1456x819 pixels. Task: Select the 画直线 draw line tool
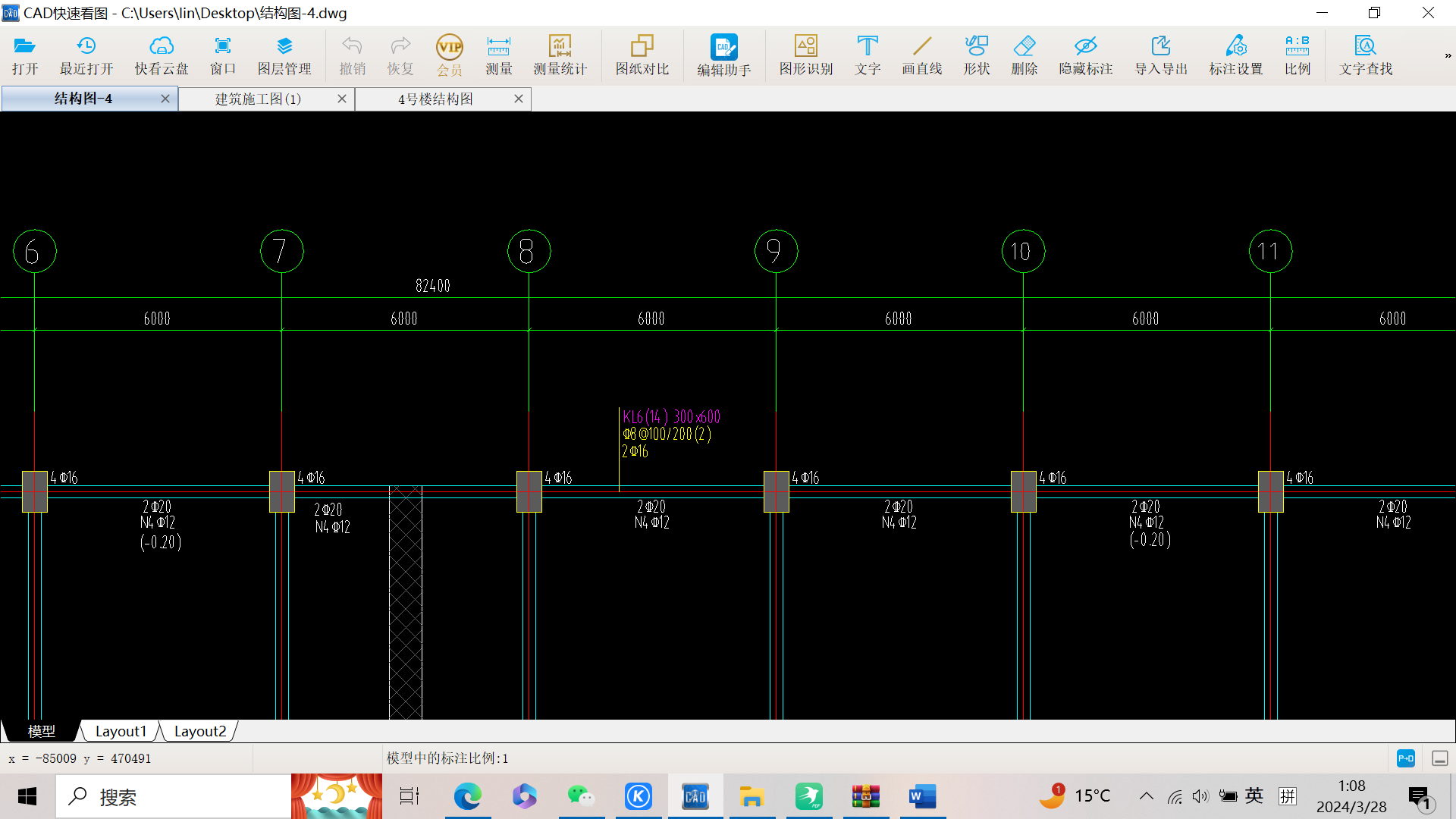click(x=922, y=55)
